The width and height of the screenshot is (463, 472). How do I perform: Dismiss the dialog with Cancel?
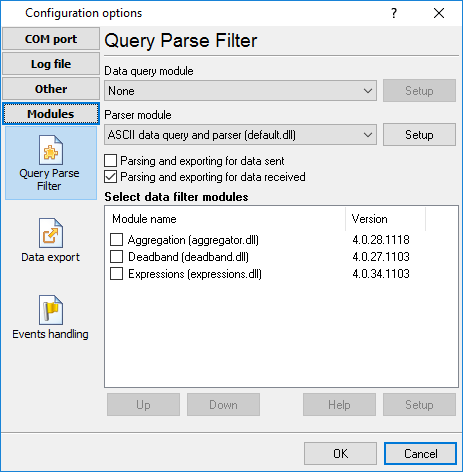point(420,453)
